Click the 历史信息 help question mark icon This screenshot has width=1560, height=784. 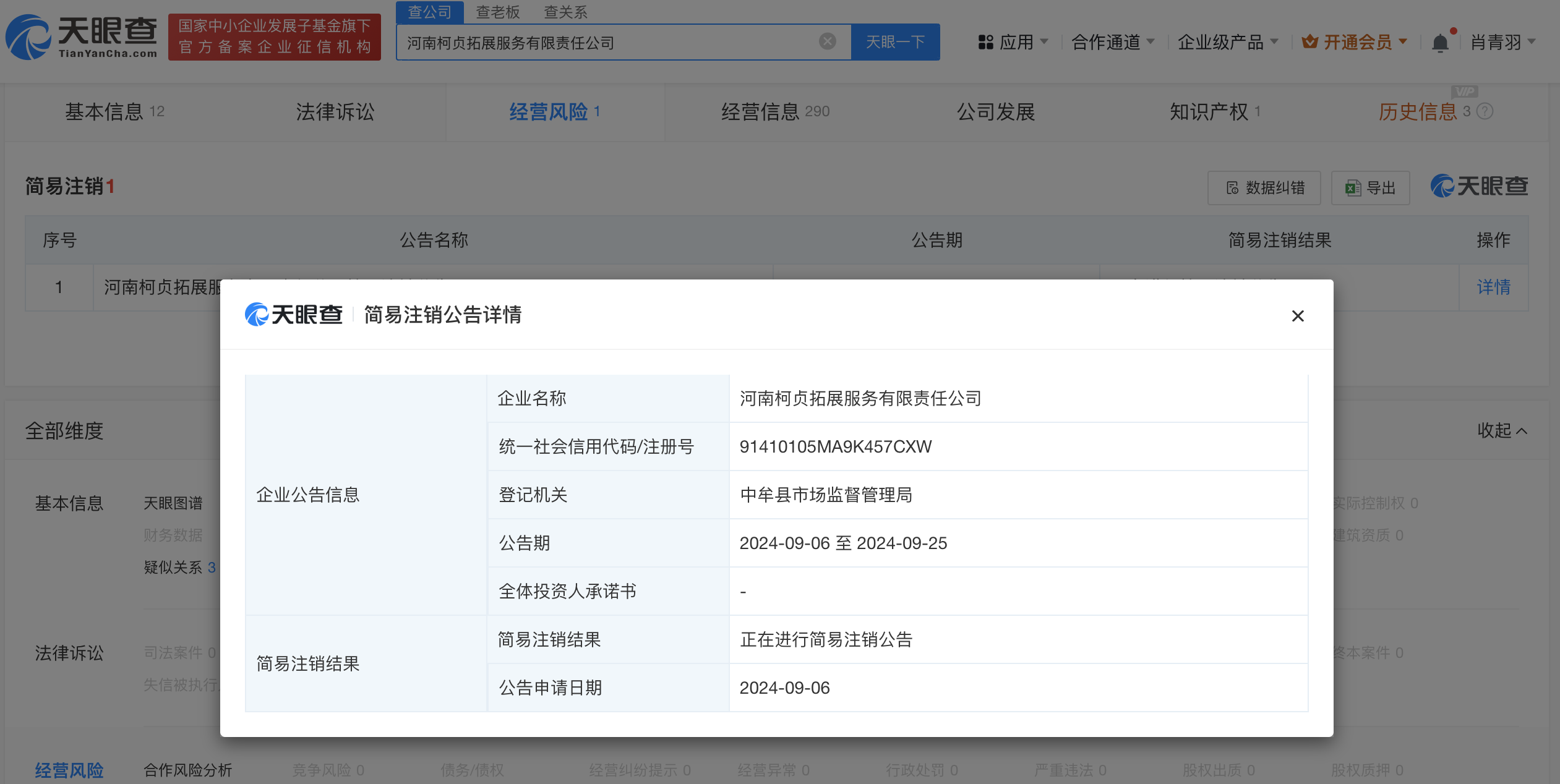click(1485, 111)
